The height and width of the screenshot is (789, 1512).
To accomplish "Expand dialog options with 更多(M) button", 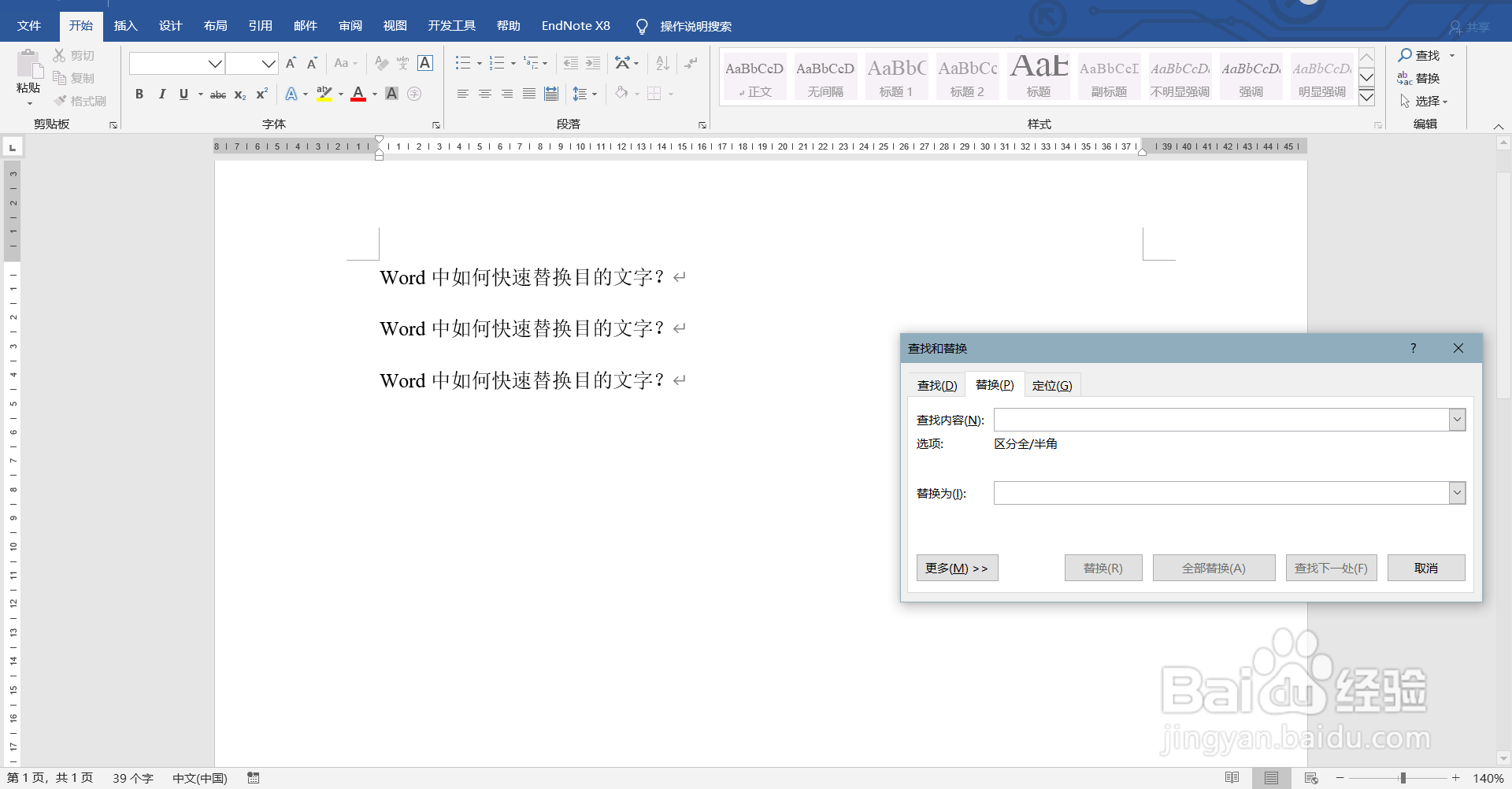I will click(x=956, y=567).
